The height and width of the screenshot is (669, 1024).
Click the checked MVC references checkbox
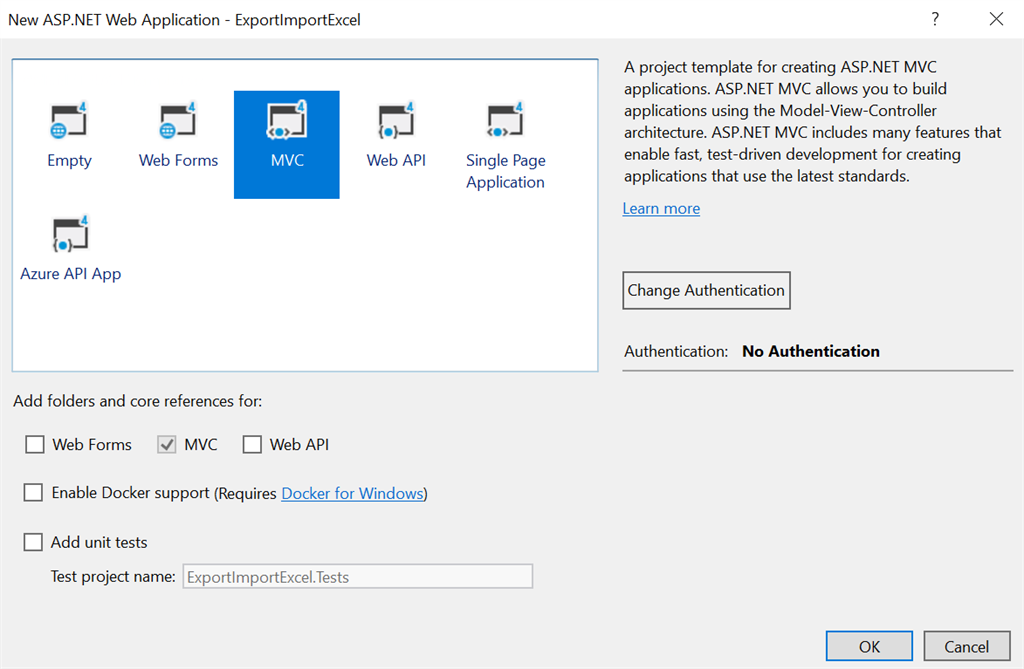pyautogui.click(x=166, y=444)
